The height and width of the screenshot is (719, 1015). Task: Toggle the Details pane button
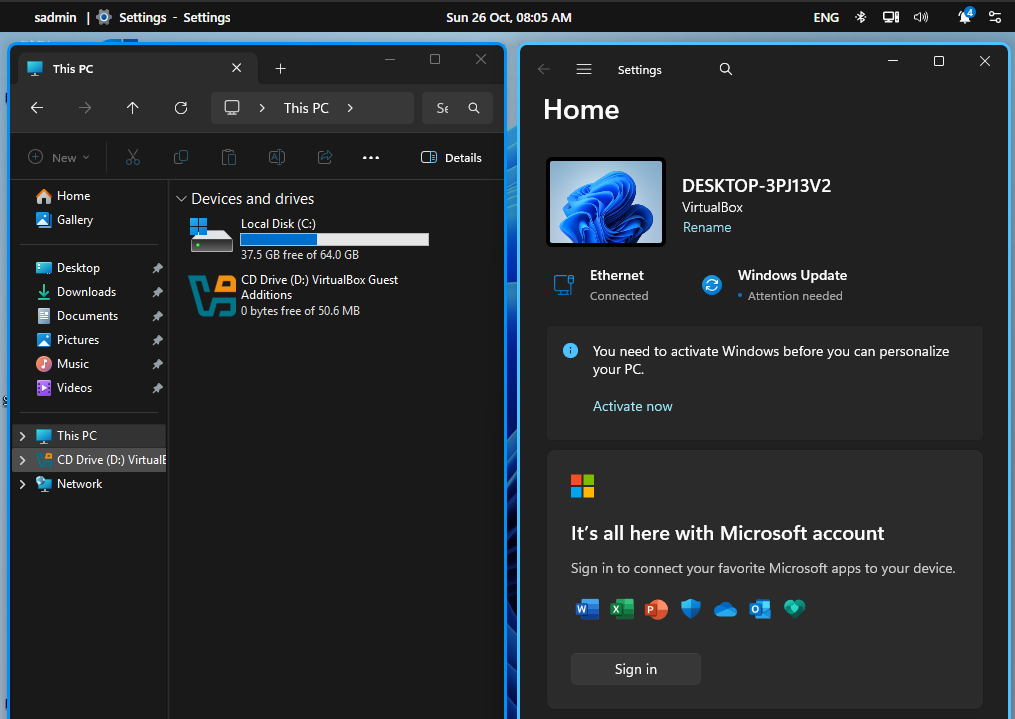[x=451, y=157]
